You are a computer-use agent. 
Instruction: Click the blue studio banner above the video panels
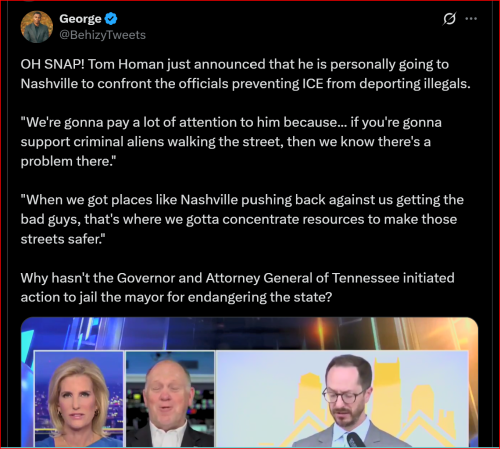(249, 333)
